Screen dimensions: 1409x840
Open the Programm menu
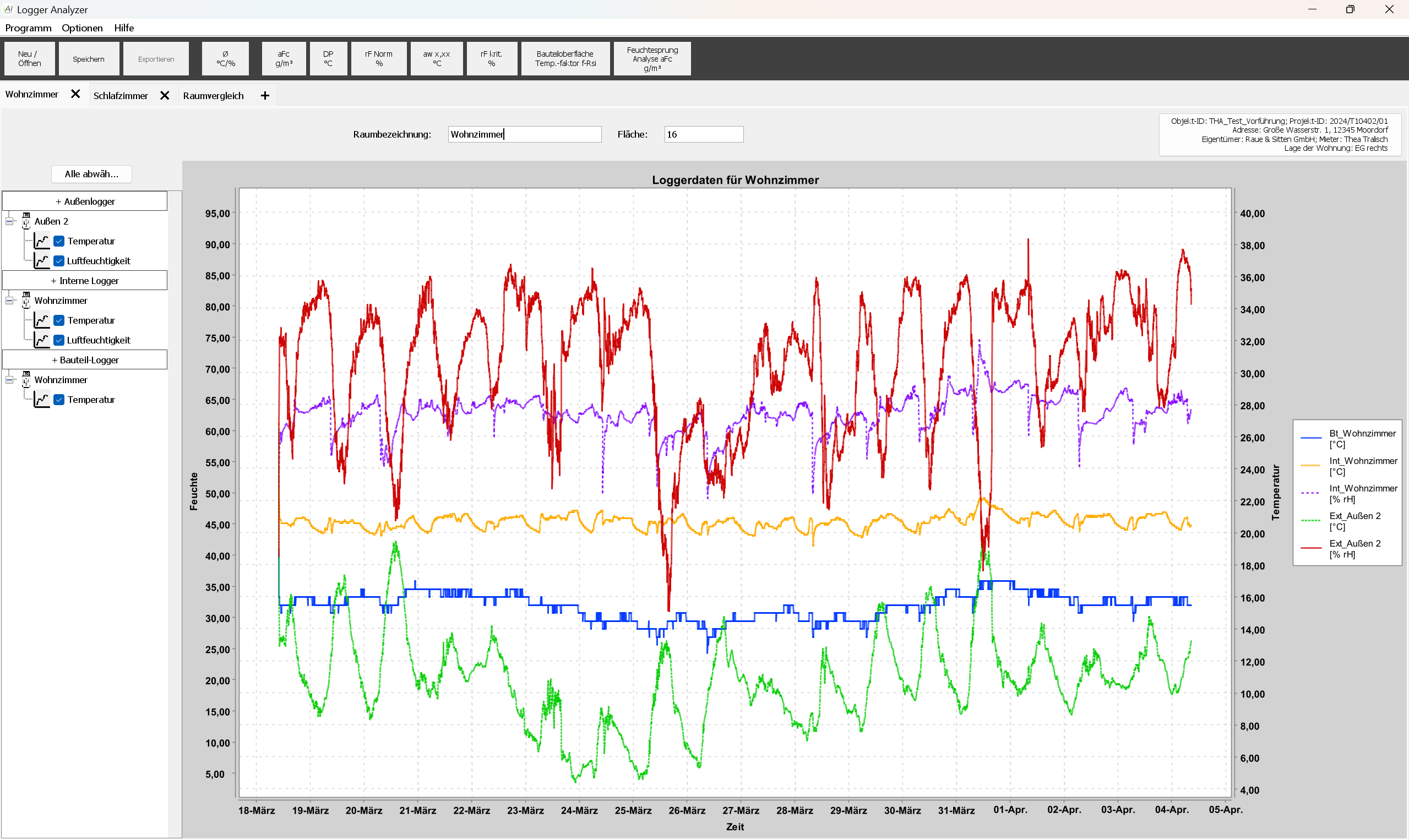coord(28,28)
